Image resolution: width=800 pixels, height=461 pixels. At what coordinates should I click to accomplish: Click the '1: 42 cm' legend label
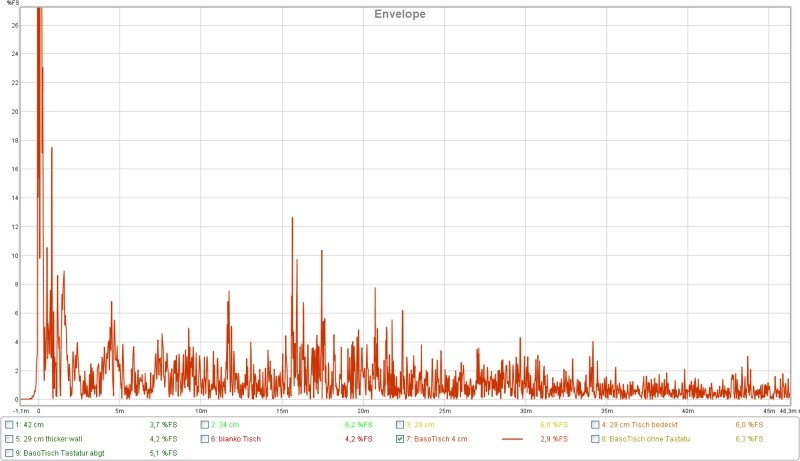[30, 424]
